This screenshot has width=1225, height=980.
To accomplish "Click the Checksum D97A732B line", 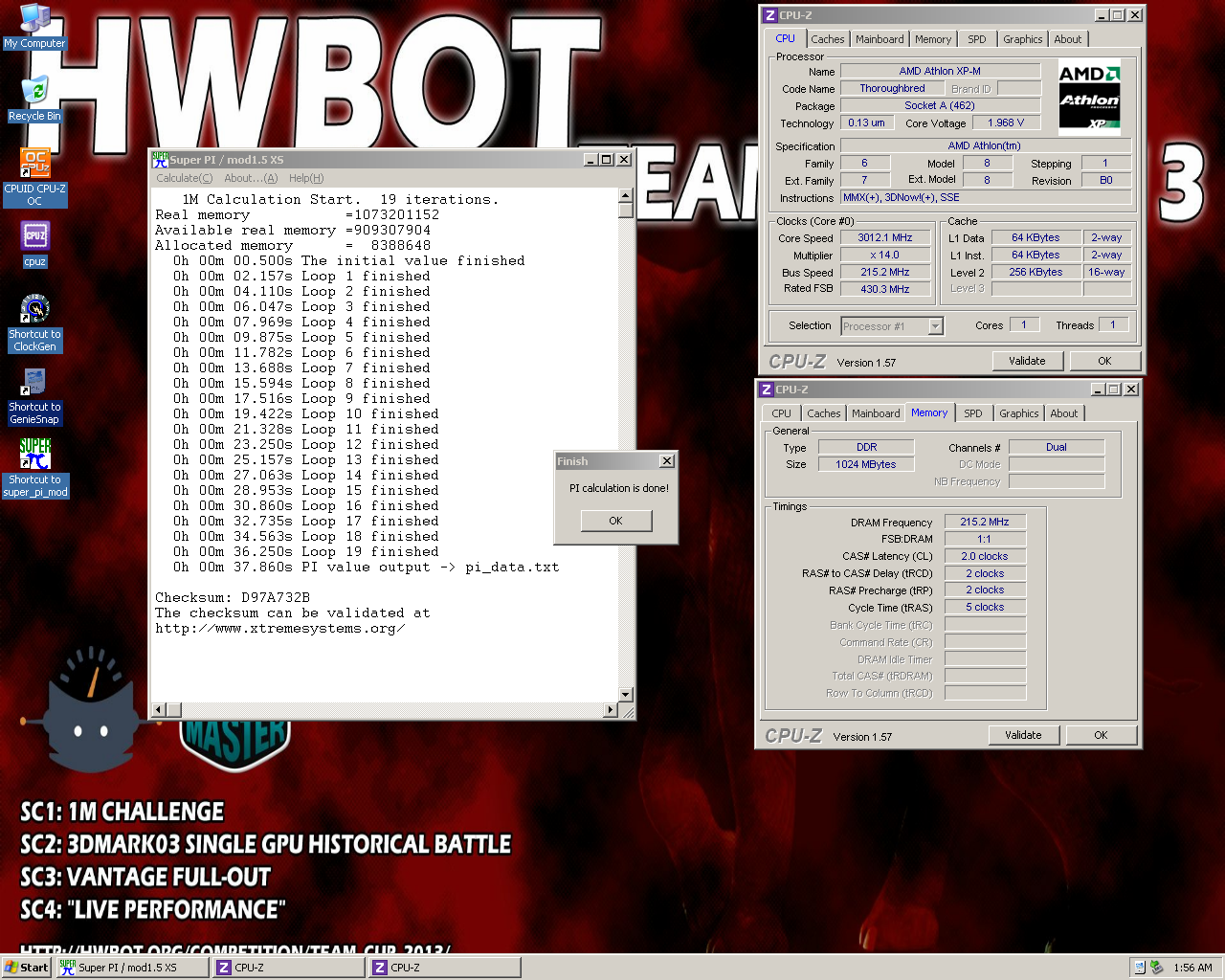I will point(233,597).
